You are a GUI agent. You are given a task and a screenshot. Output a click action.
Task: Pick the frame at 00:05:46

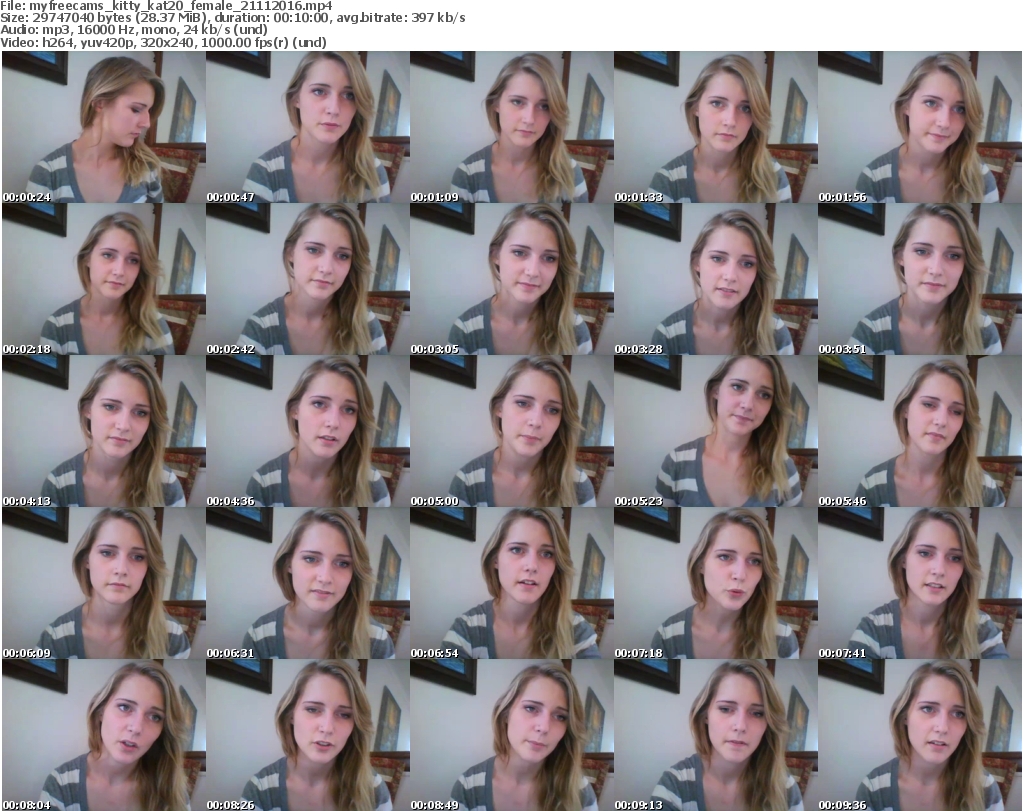click(920, 431)
